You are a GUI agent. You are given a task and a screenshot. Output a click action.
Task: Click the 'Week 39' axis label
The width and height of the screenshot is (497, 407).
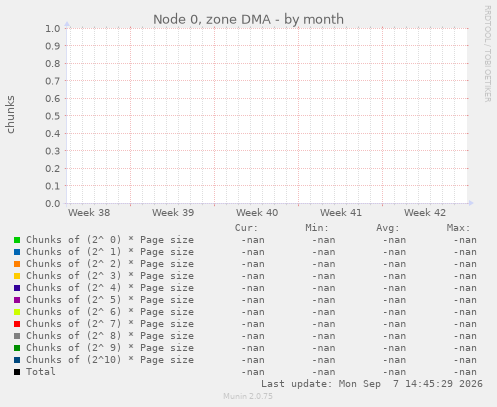click(173, 213)
